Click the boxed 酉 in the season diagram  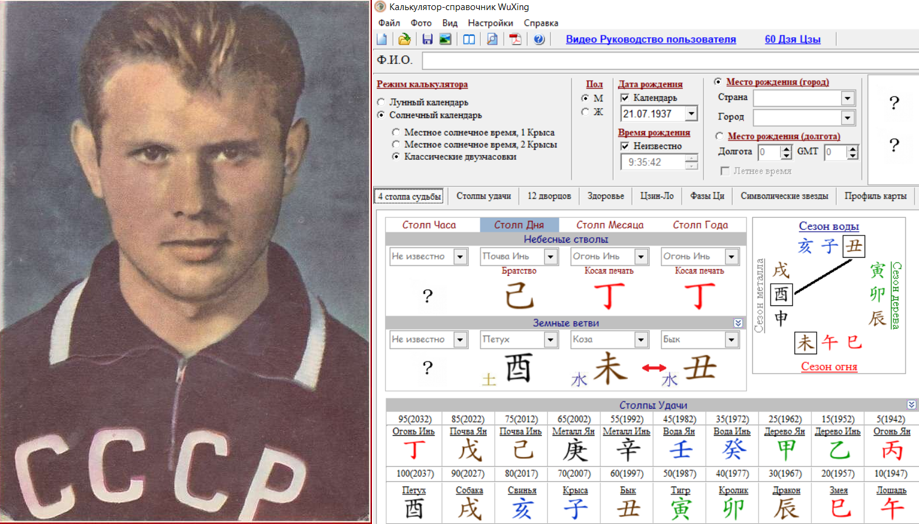tap(781, 294)
